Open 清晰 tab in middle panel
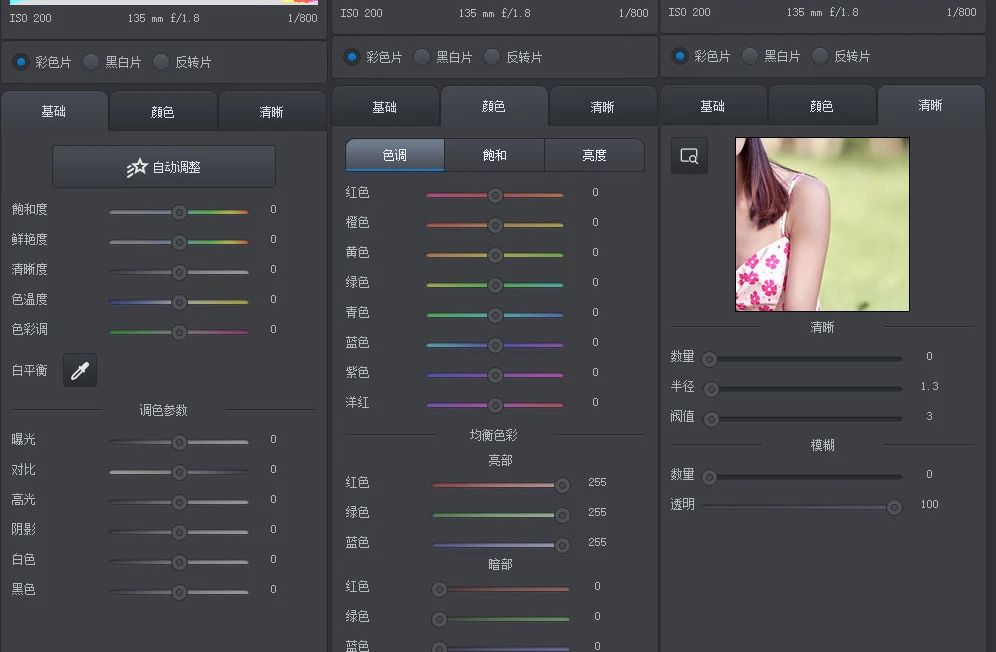 pyautogui.click(x=602, y=107)
